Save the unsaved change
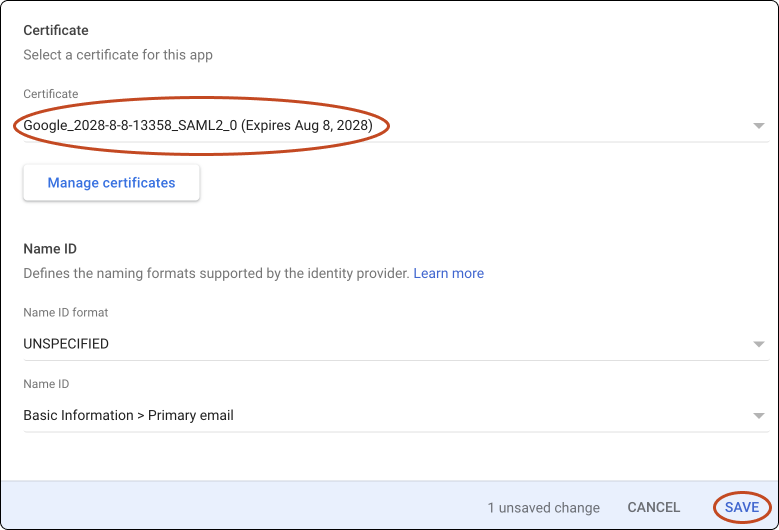 (742, 507)
